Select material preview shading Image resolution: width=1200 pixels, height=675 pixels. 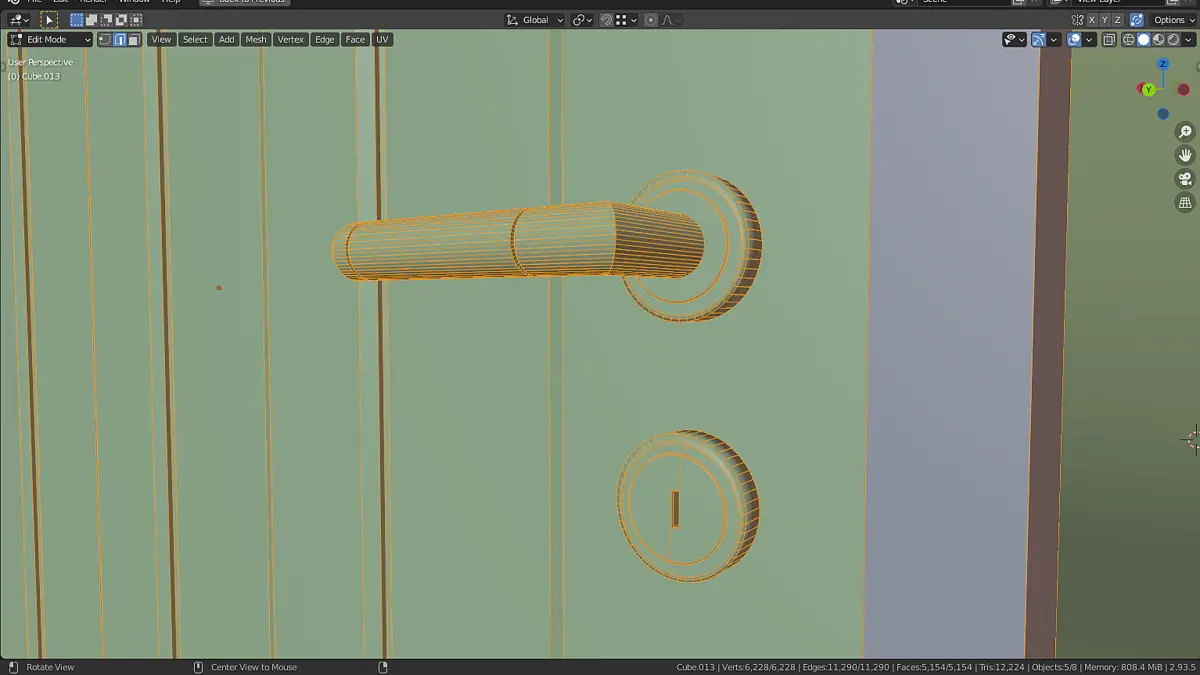[1158, 40]
